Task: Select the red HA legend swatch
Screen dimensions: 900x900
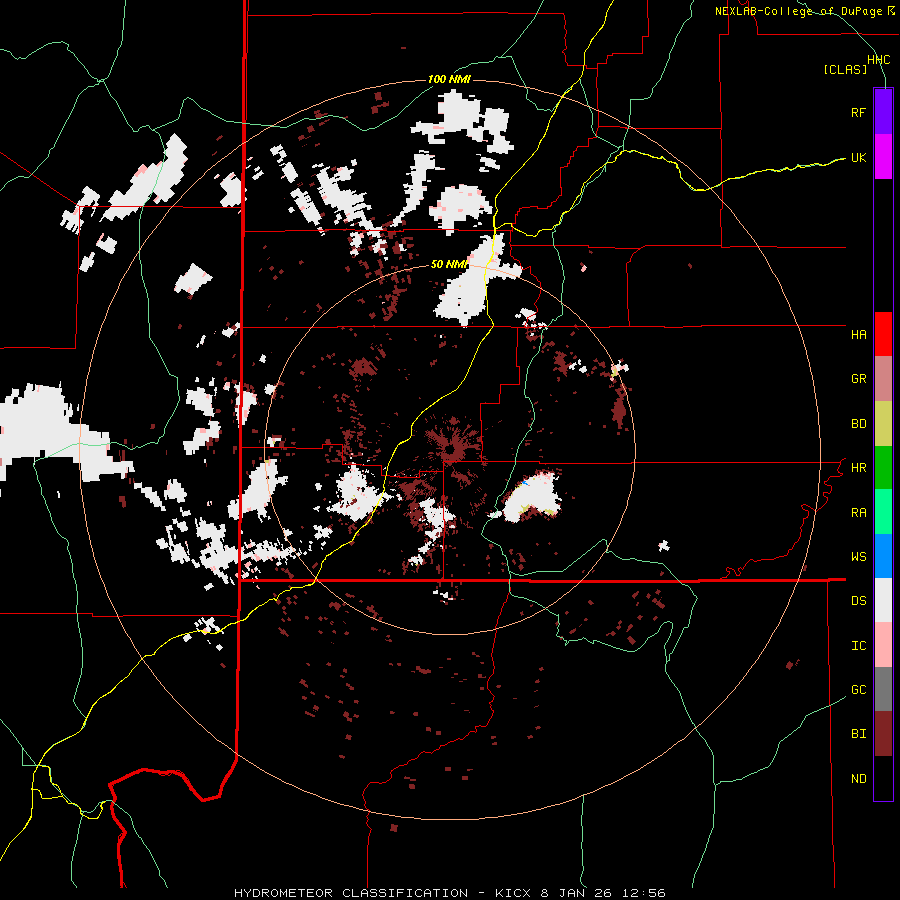Action: pos(883,334)
